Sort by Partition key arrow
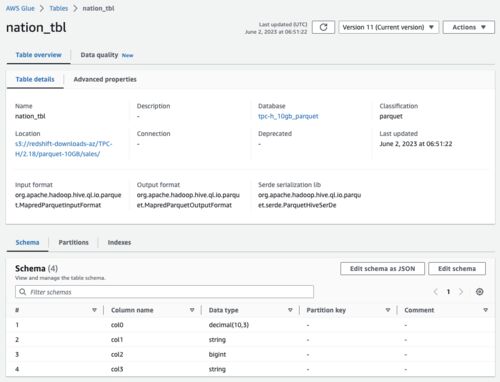The height and width of the screenshot is (382, 500). (388, 310)
